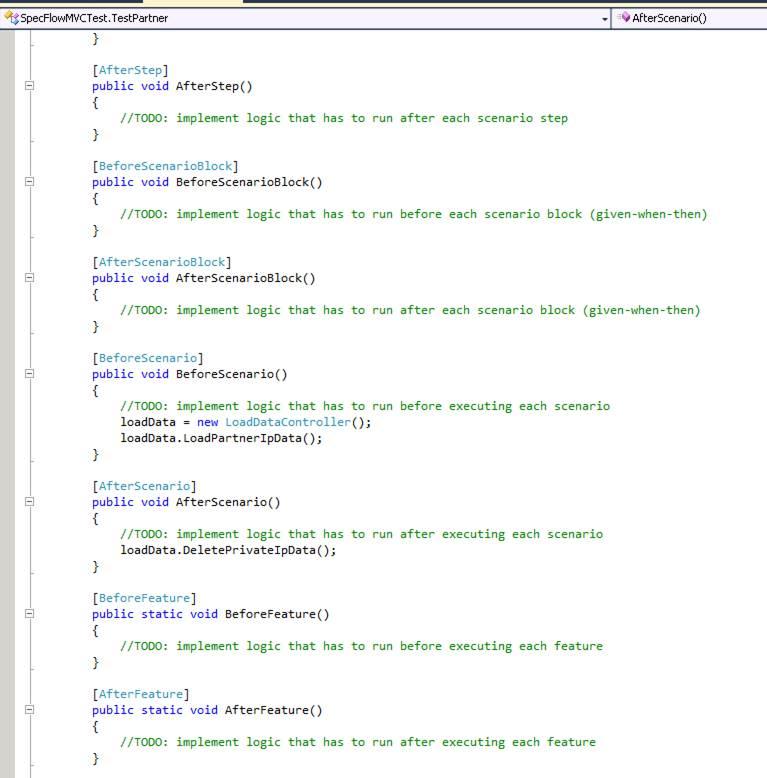Click the AfterScenarioBlock() method name in its declaration
Image resolution: width=767 pixels, height=778 pixels.
246,278
